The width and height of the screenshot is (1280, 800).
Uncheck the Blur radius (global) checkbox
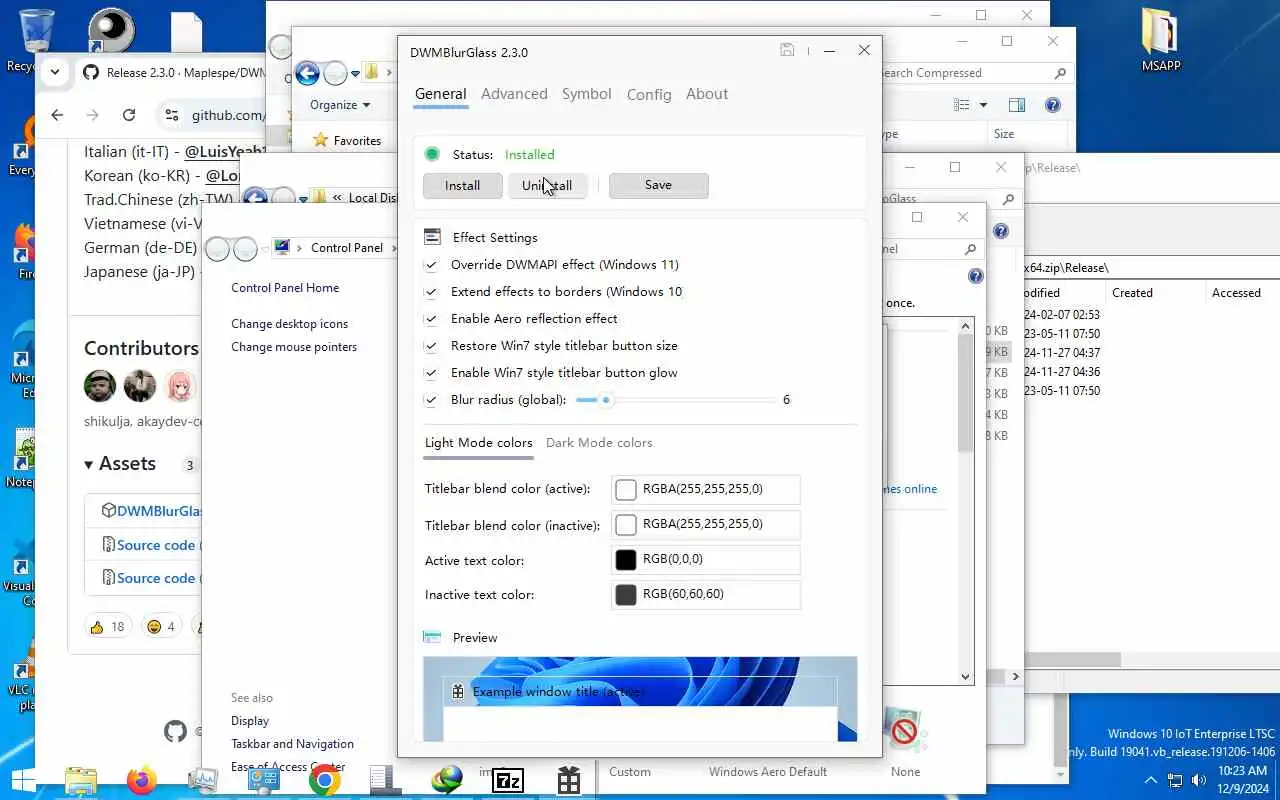pyautogui.click(x=431, y=400)
